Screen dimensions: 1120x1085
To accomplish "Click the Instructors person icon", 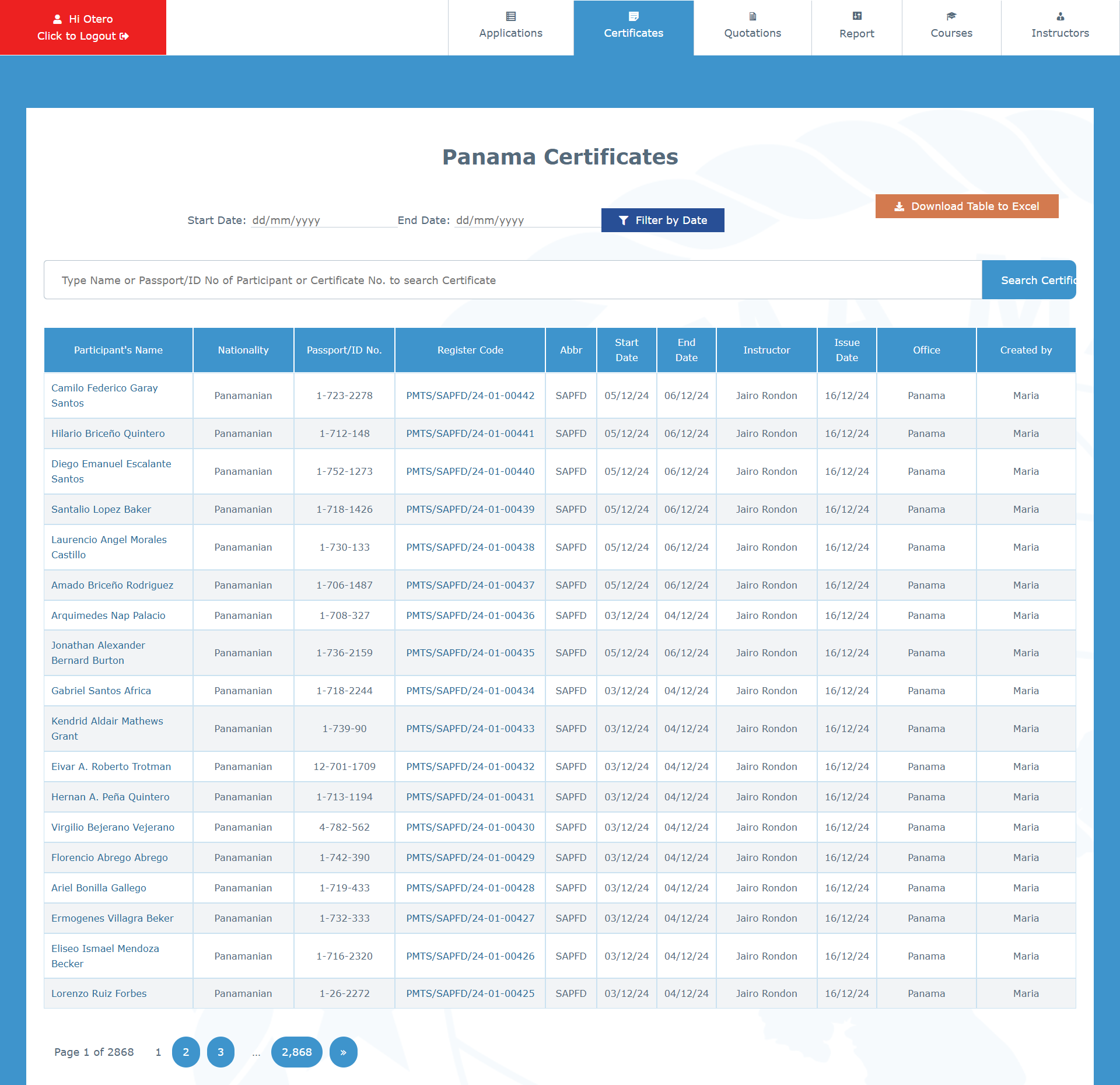I will point(1060,16).
